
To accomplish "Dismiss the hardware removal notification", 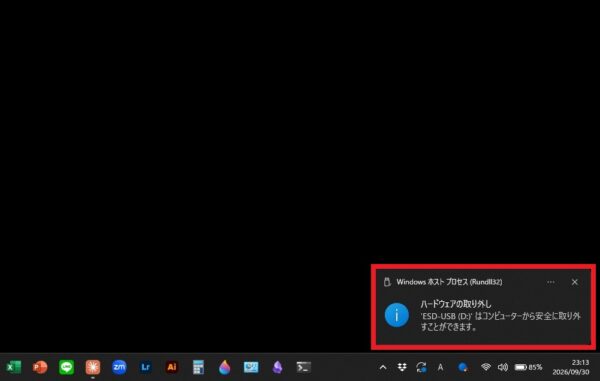I will (575, 282).
